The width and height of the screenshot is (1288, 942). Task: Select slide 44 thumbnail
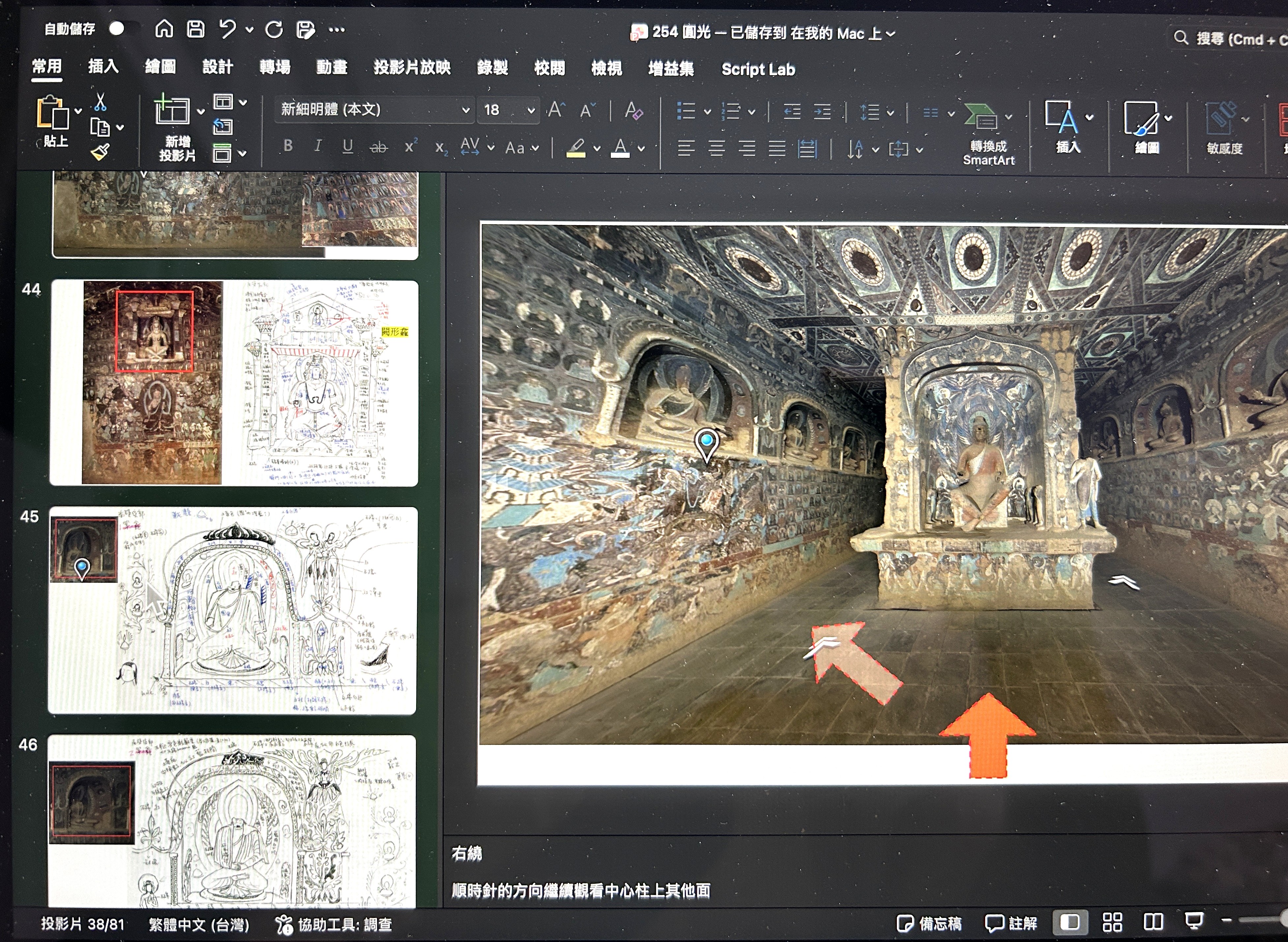[x=234, y=383]
